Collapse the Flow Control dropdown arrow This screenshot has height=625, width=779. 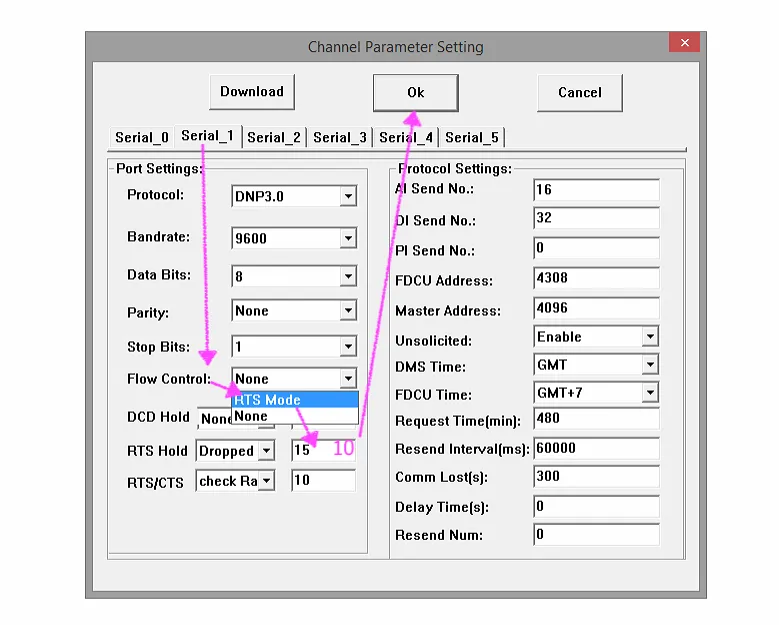click(348, 379)
